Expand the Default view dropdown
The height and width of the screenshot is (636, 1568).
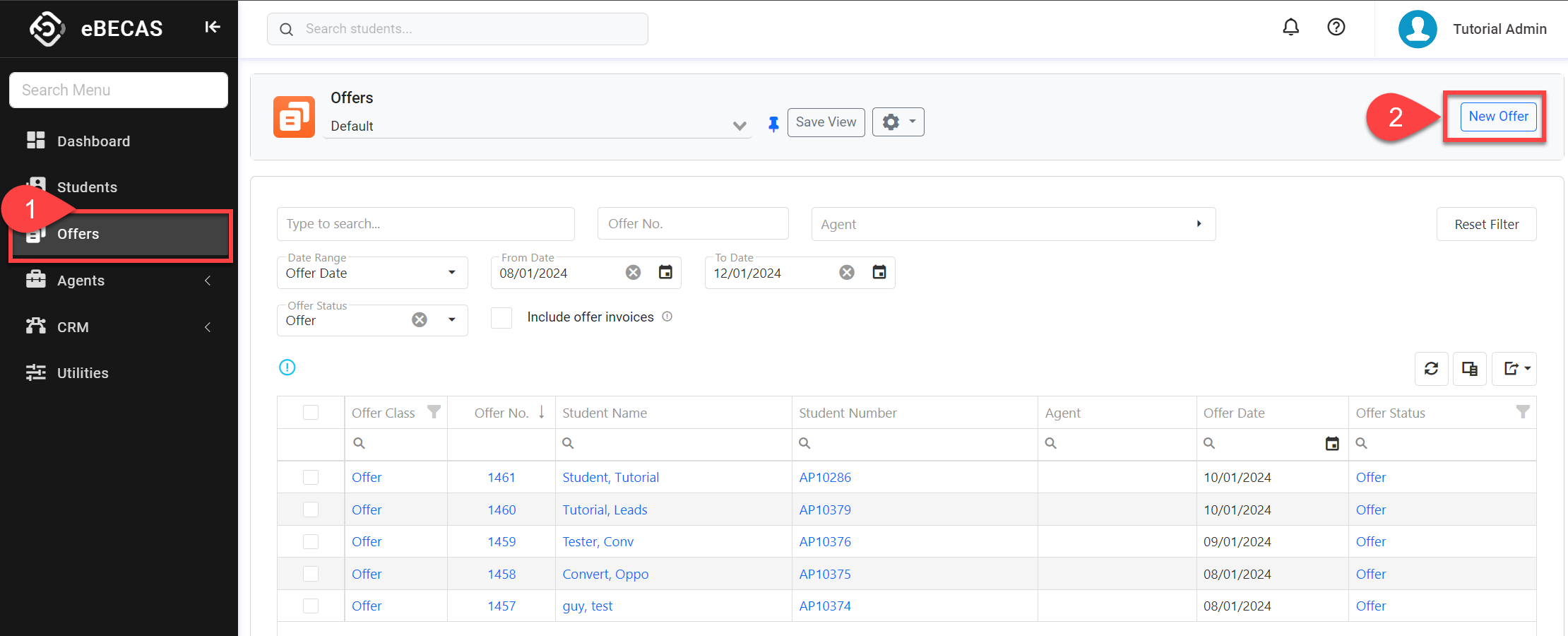point(740,126)
